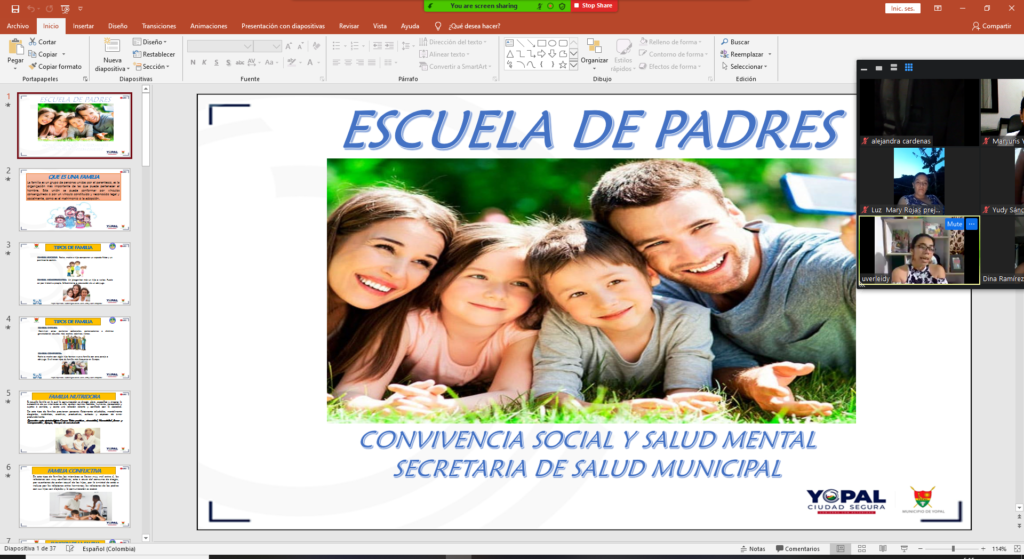Screen dimensions: 1024x559
Task: Click Restablecer slide button
Action: [154, 54]
